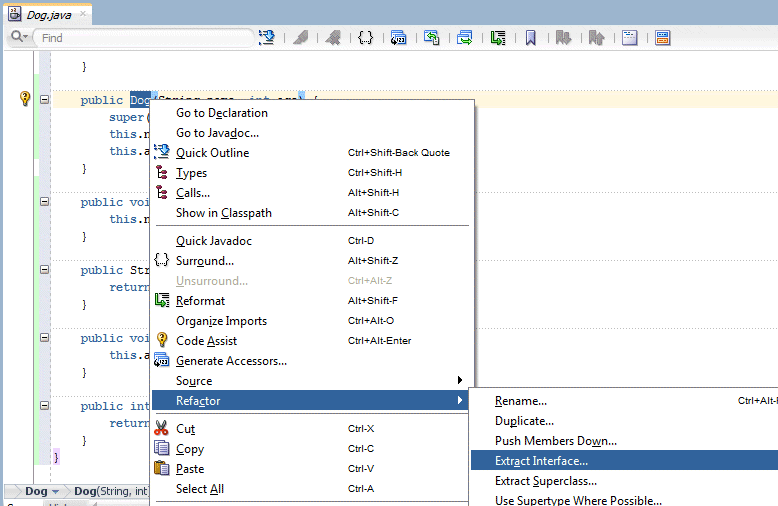Collapse the second 'public voi' method block
This screenshot has width=778, height=506.
click(45, 337)
